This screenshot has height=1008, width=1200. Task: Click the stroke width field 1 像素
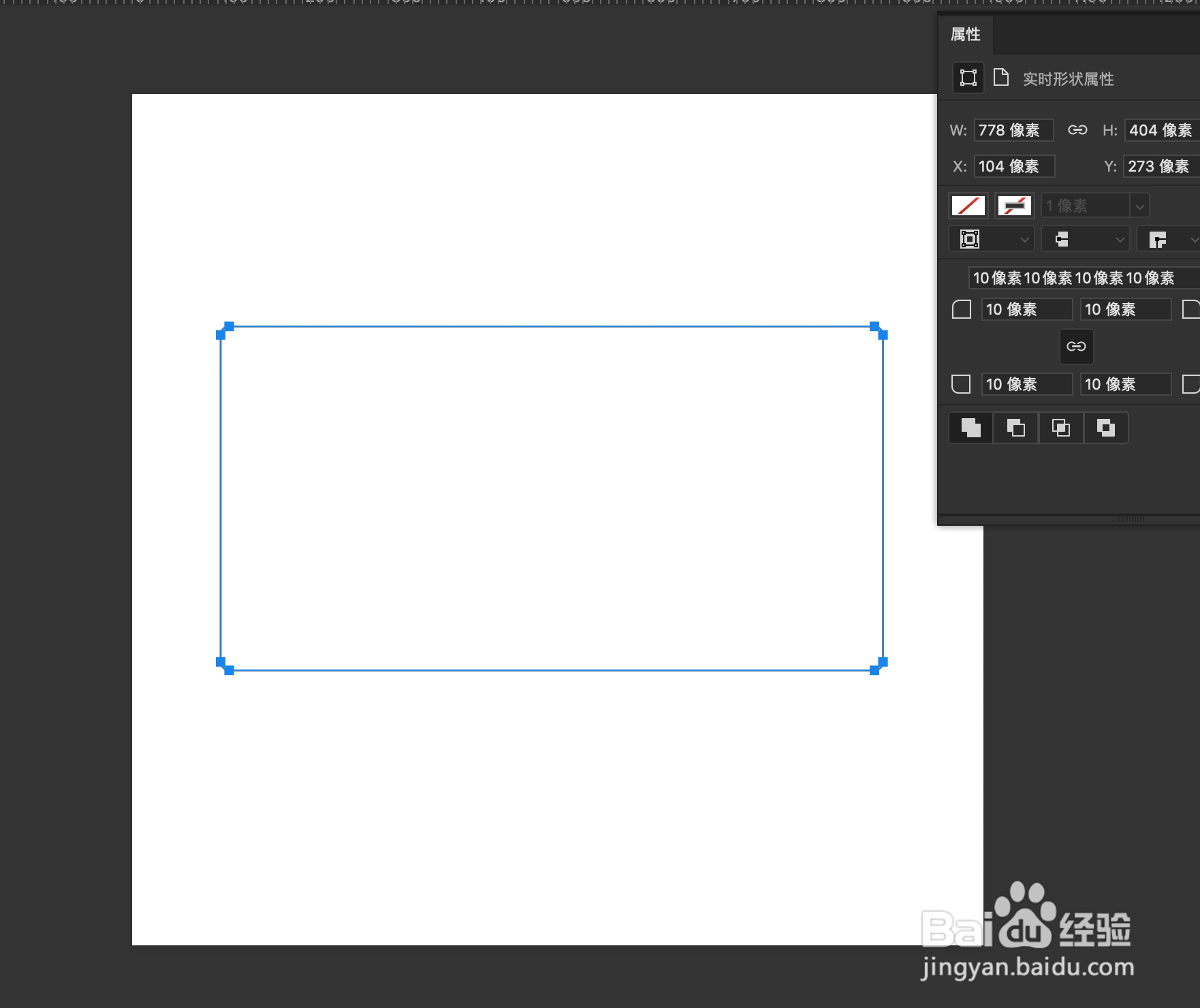(1085, 205)
